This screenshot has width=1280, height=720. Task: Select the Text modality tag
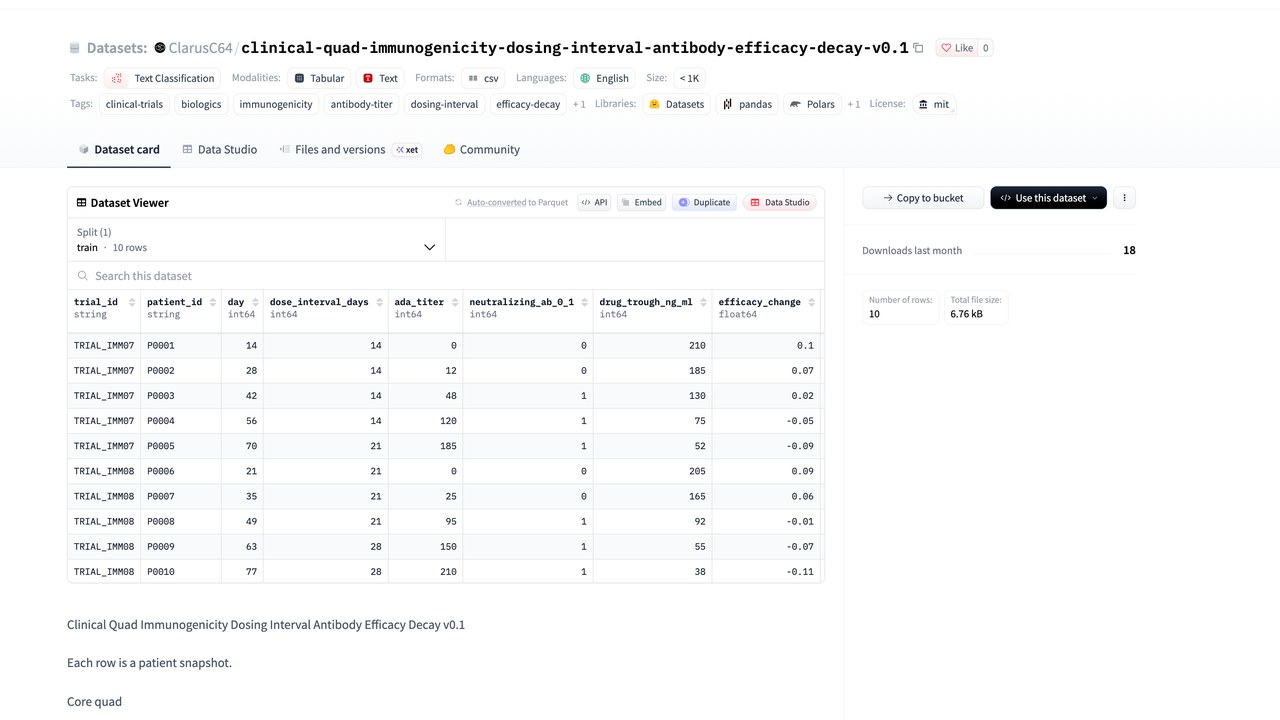click(x=380, y=78)
